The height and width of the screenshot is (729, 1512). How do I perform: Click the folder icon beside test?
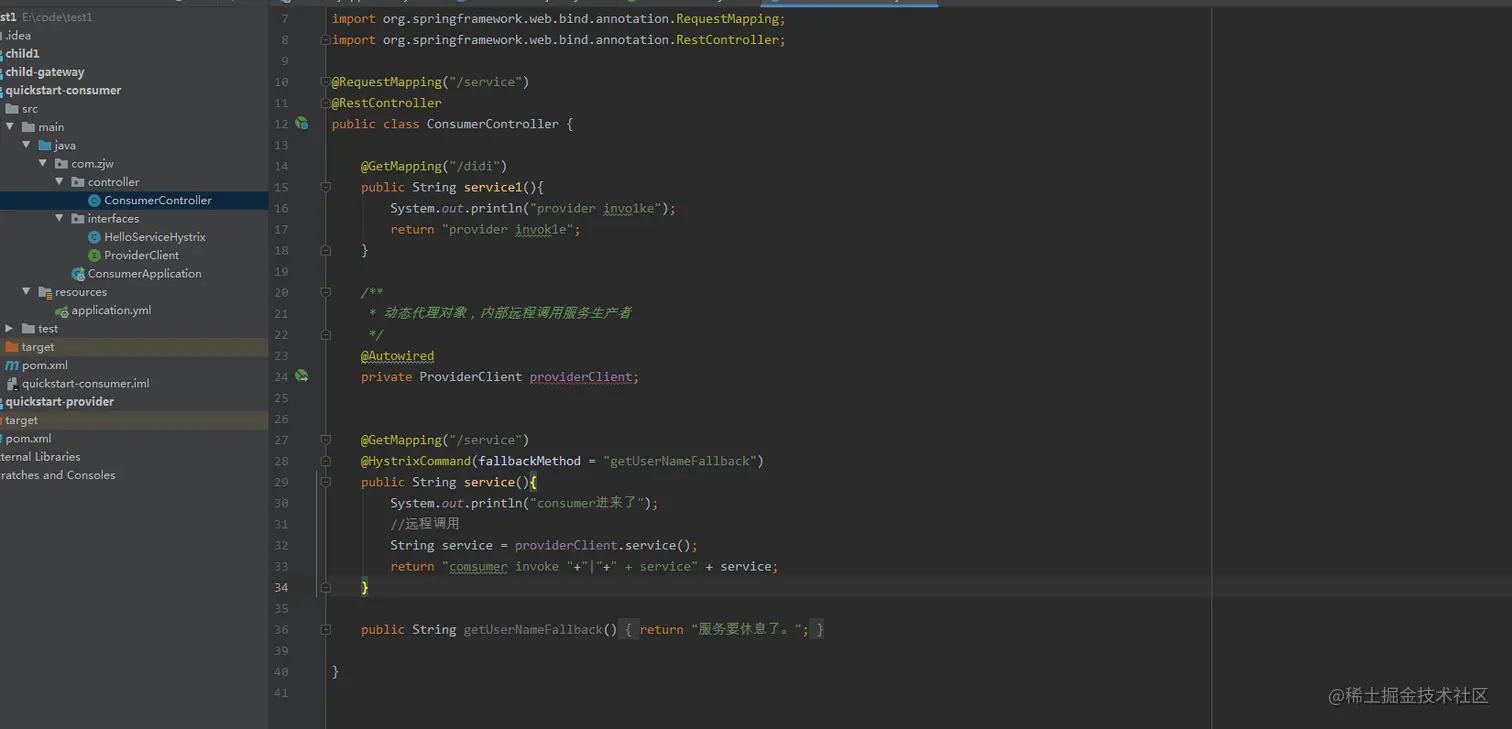click(x=29, y=328)
